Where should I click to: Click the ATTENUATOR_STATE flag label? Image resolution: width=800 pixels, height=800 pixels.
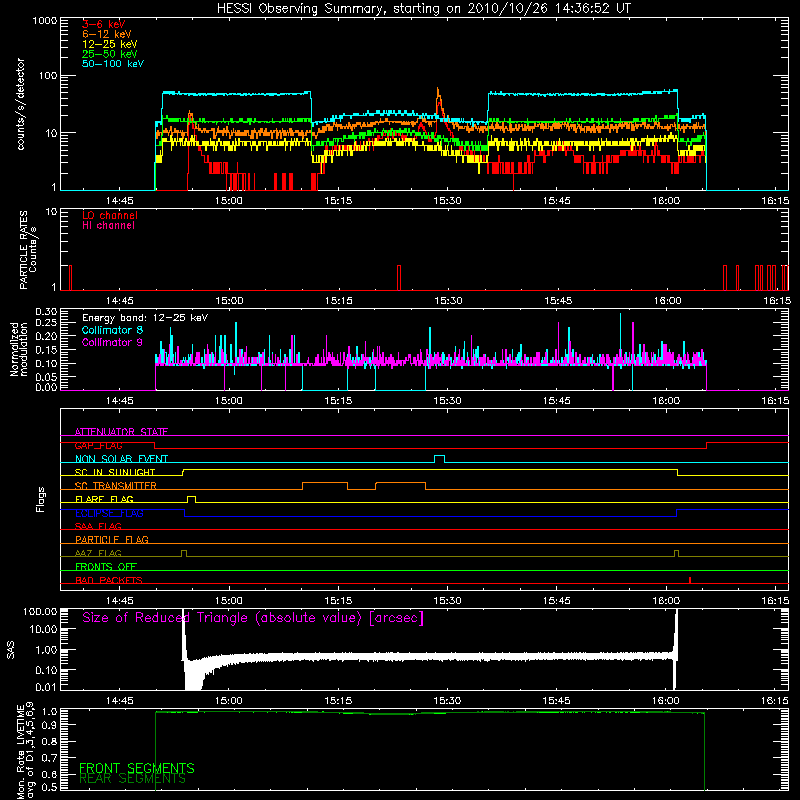[121, 432]
